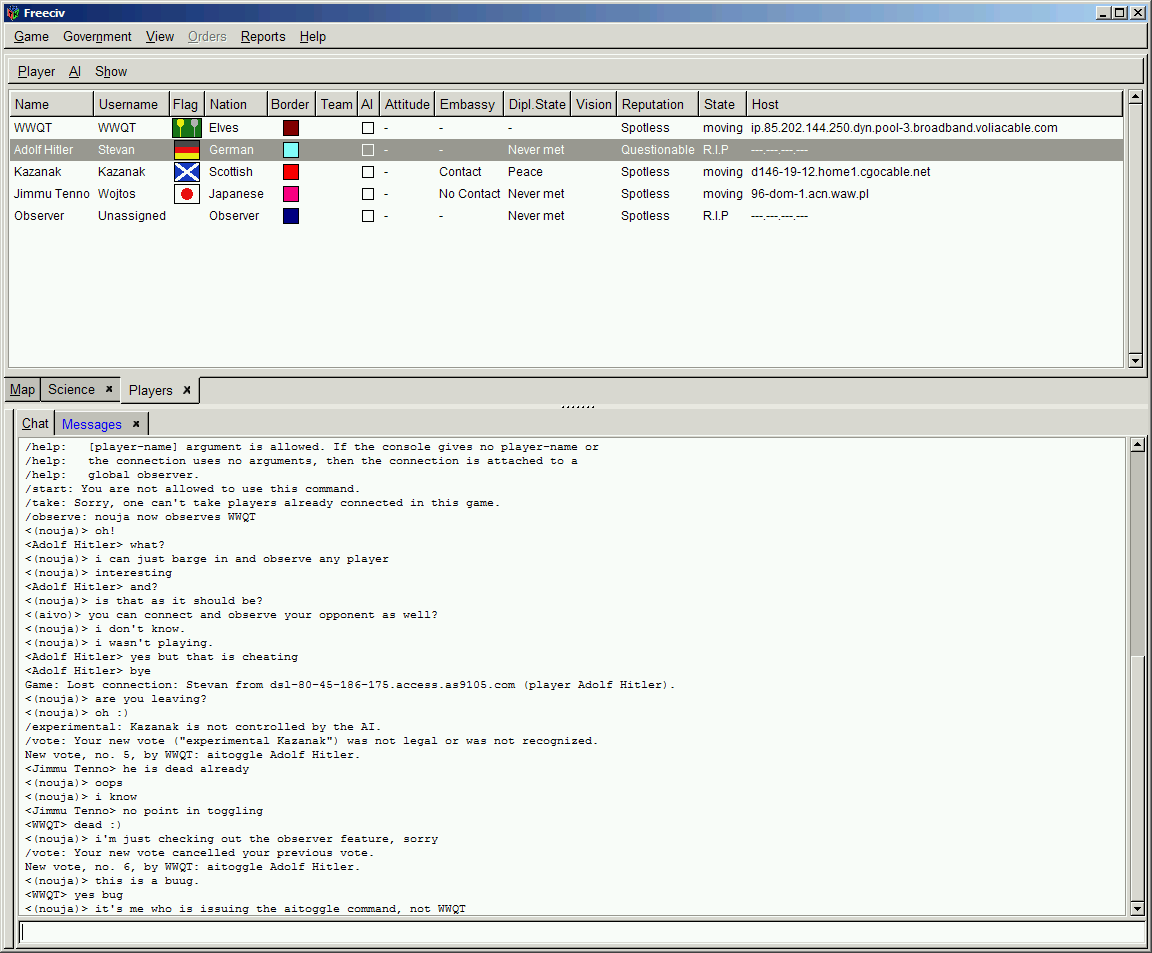The image size is (1152, 953).
Task: Sort by the Nation column header
Action: pyautogui.click(x=234, y=104)
